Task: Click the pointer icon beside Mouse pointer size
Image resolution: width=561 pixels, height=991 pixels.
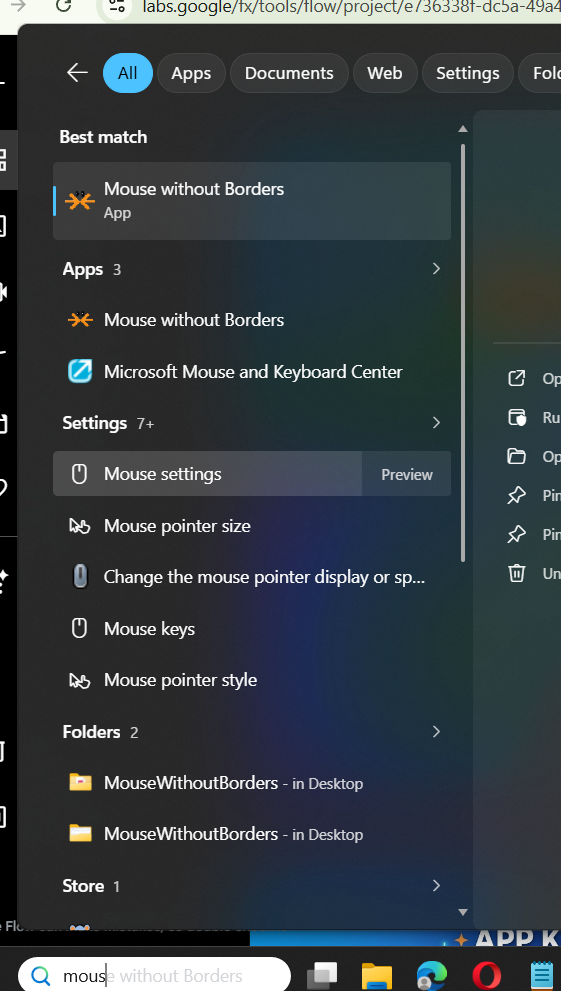Action: 80,526
